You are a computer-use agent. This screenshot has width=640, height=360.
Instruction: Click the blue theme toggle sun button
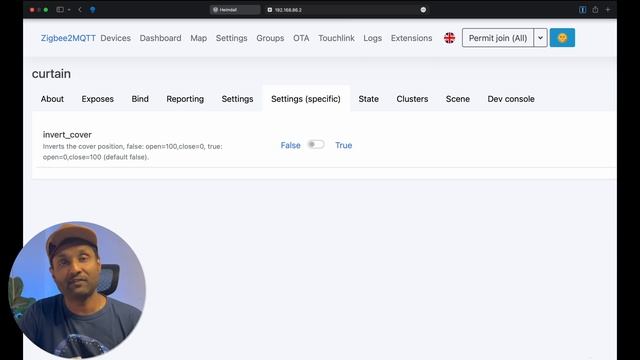point(562,38)
